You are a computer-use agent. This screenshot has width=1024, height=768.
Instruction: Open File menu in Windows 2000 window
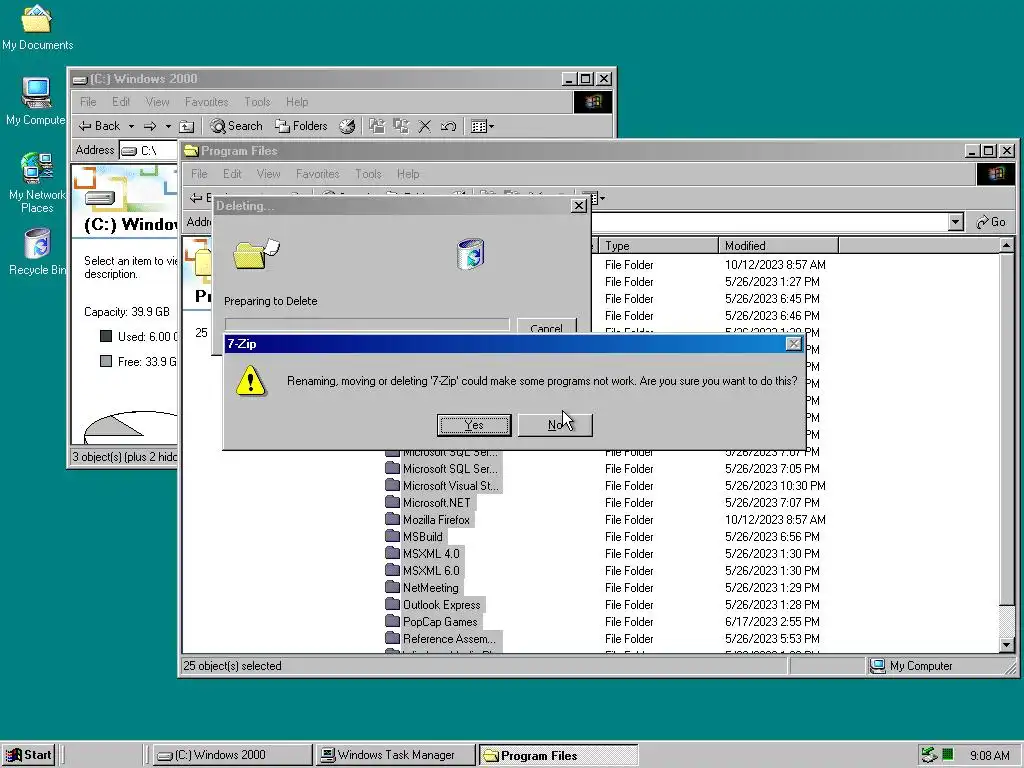[88, 102]
